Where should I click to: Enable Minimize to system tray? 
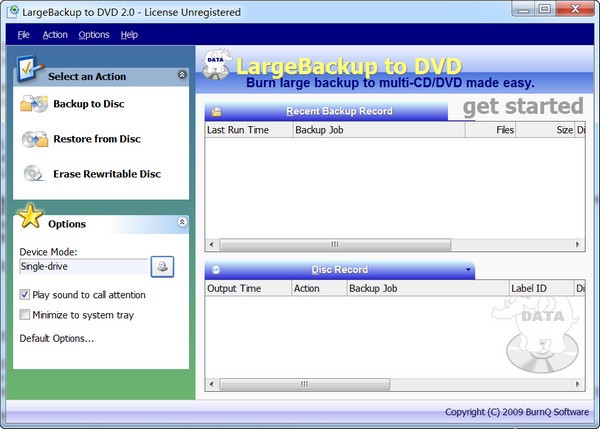(x=24, y=315)
